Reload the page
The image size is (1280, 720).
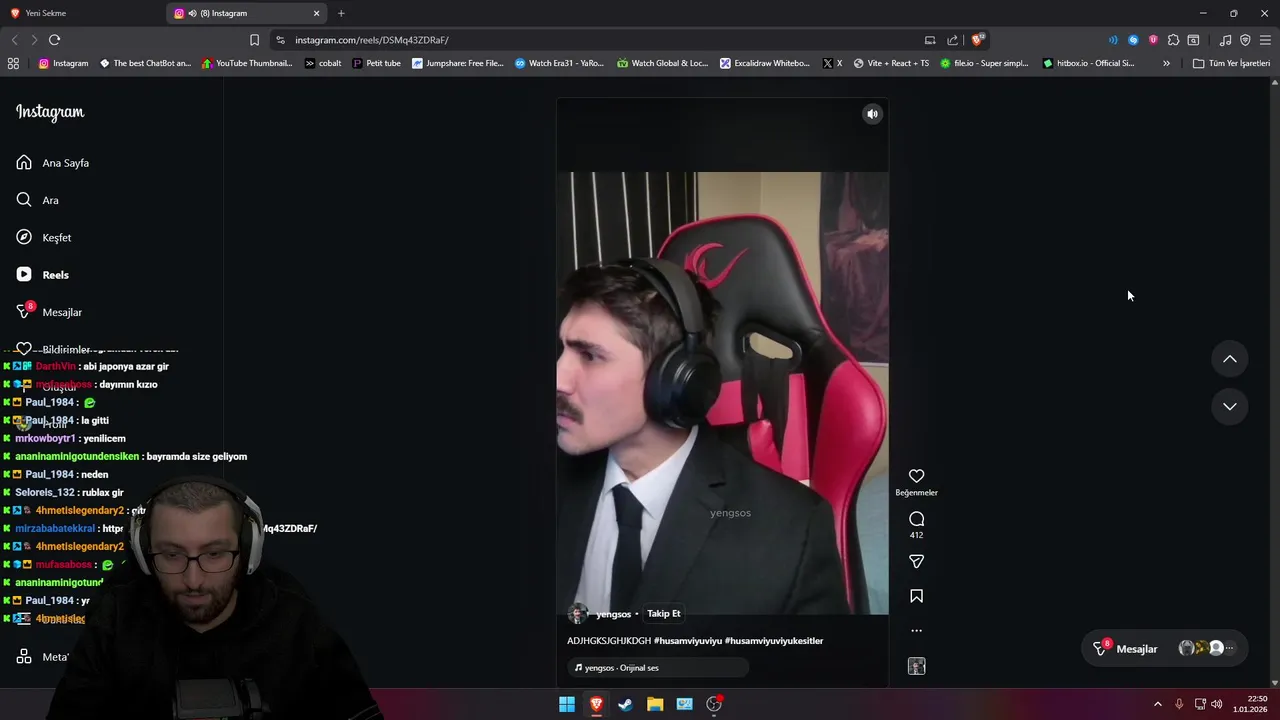pos(54,40)
